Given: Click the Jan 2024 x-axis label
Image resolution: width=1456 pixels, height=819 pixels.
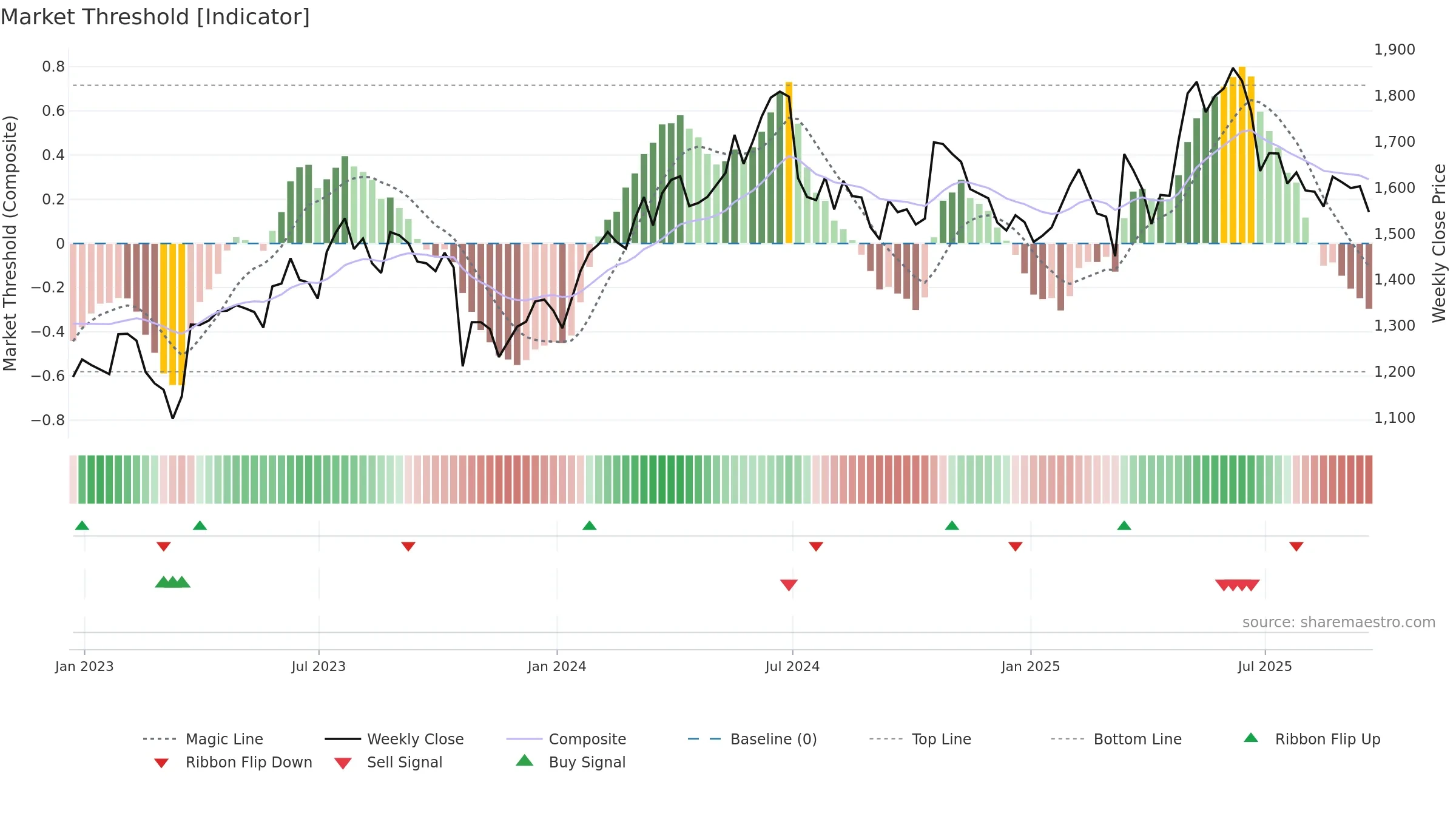Looking at the screenshot, I should pos(557,666).
